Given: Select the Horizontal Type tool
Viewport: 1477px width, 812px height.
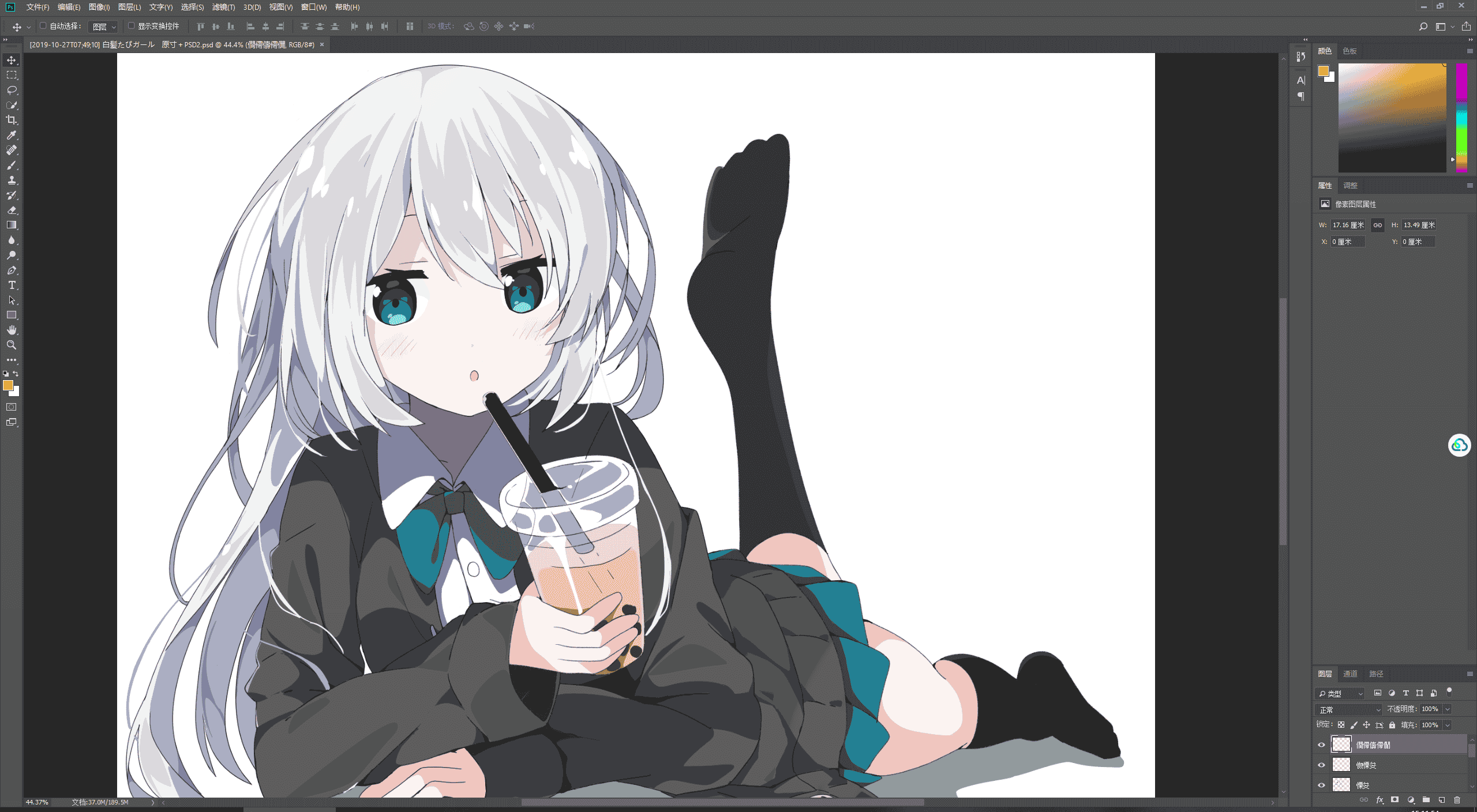Looking at the screenshot, I should [12, 285].
